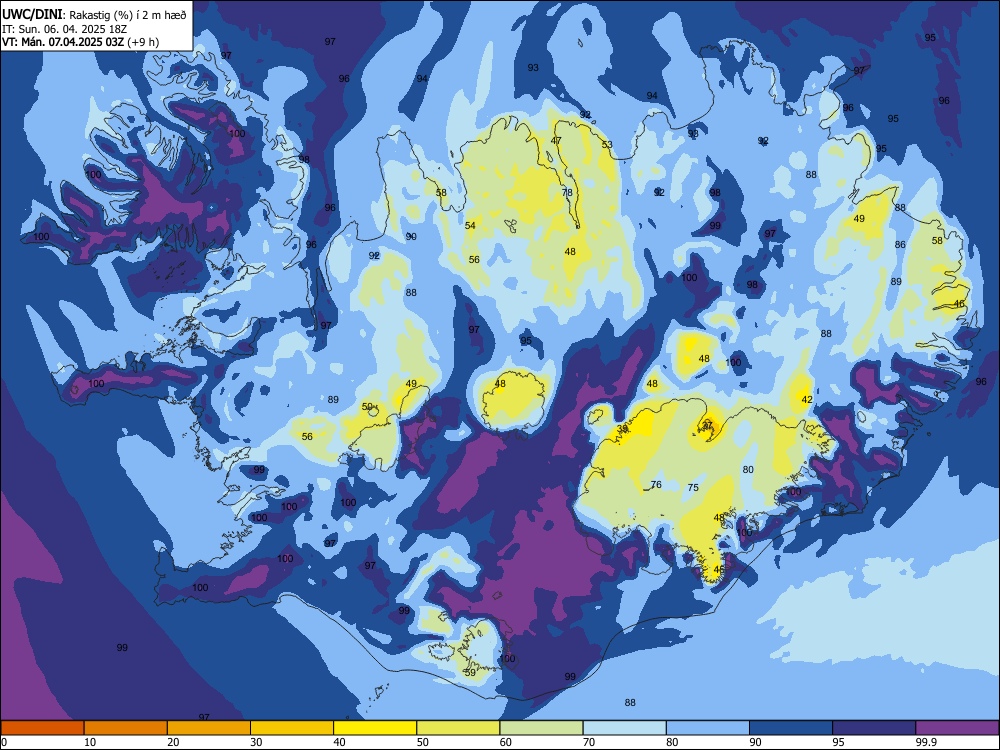Click the map humidity value '37'

tap(707, 425)
